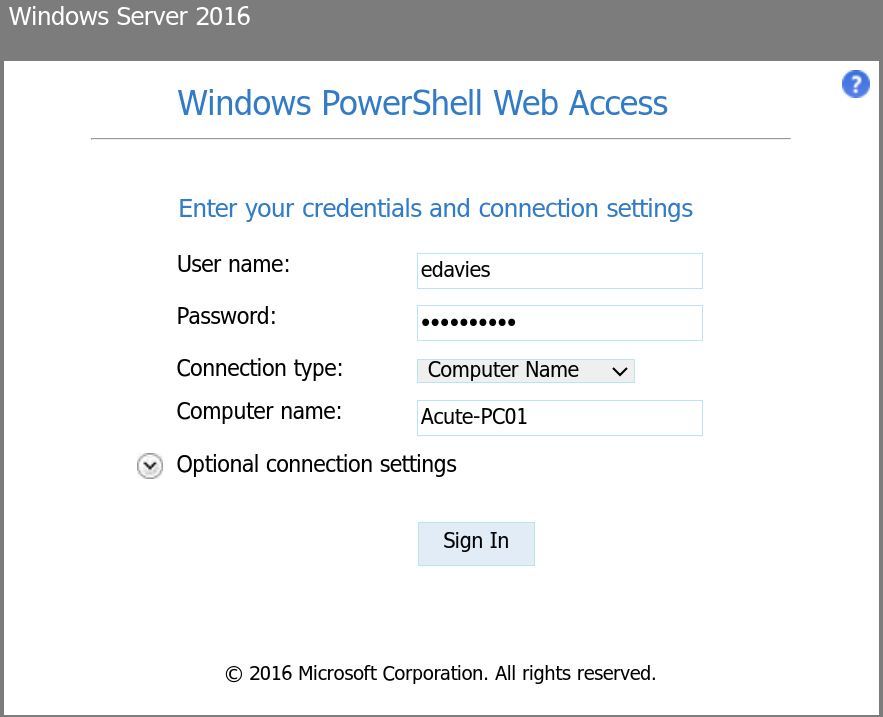Click the Enter your credentials heading
The image size is (883, 717).
(x=435, y=208)
